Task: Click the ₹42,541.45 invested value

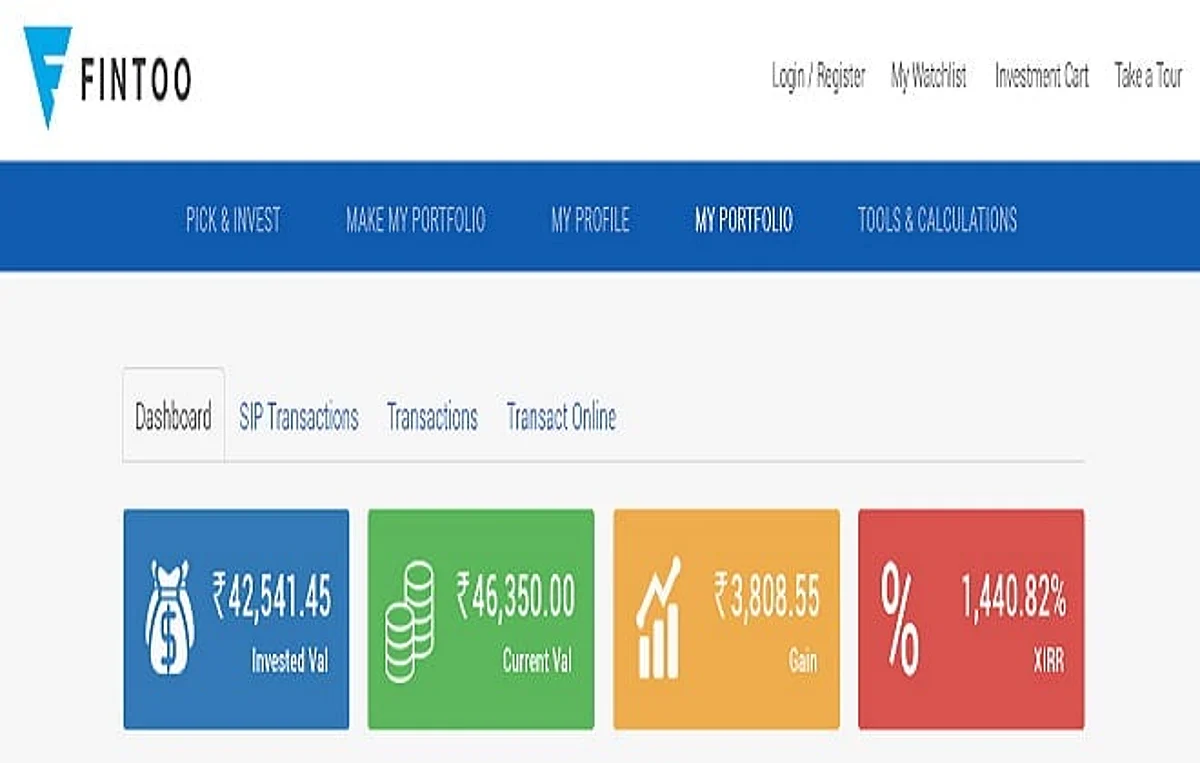Action: [271, 597]
